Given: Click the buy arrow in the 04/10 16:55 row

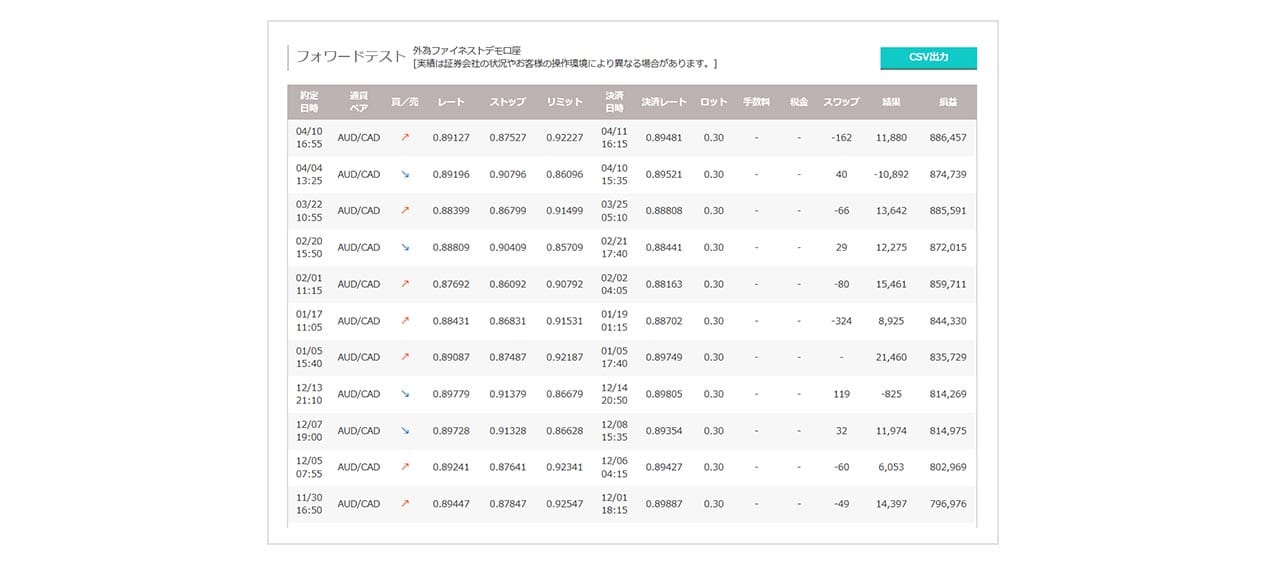Looking at the screenshot, I should point(405,137).
